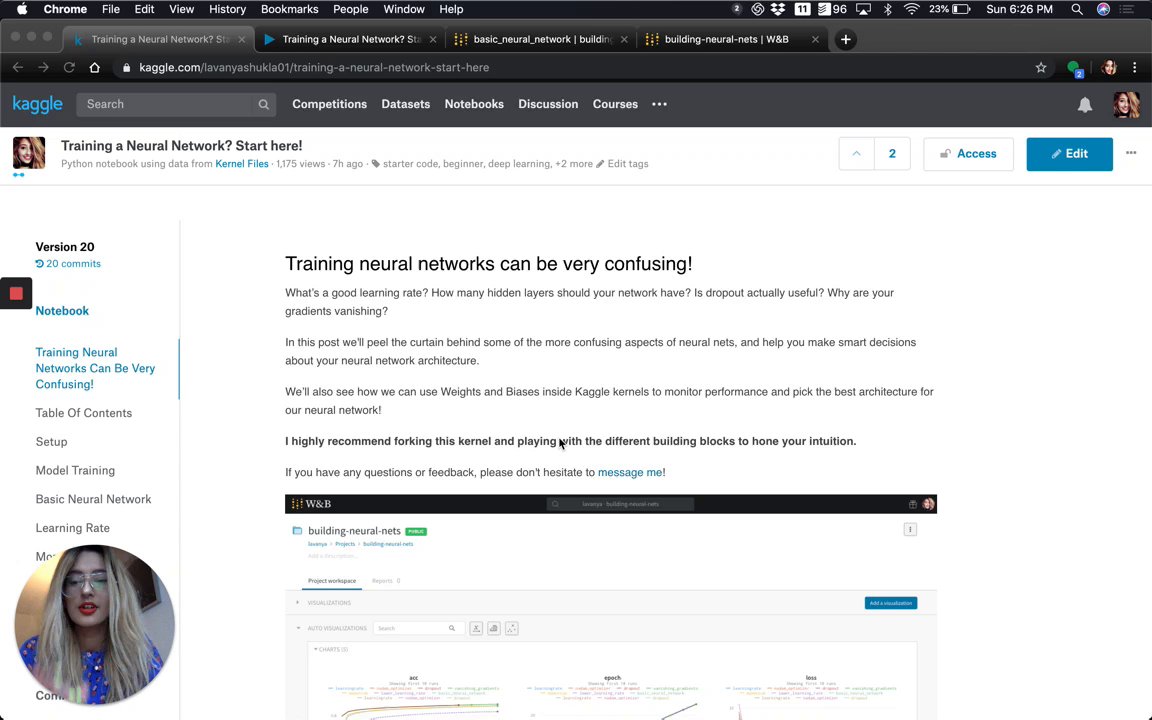Click the Kaggle logo
1152x720 pixels.
click(37, 104)
